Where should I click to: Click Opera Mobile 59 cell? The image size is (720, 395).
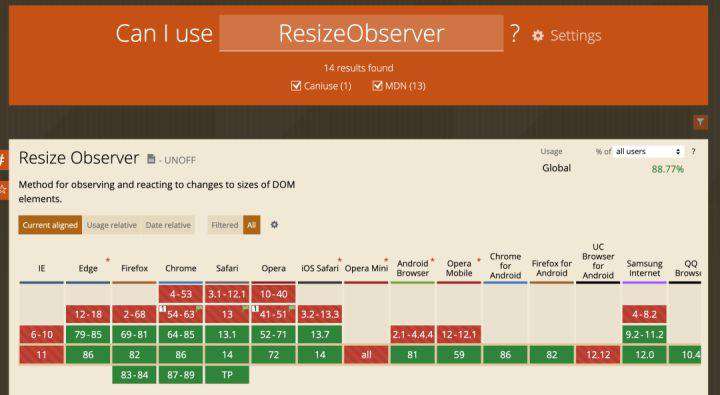(459, 355)
